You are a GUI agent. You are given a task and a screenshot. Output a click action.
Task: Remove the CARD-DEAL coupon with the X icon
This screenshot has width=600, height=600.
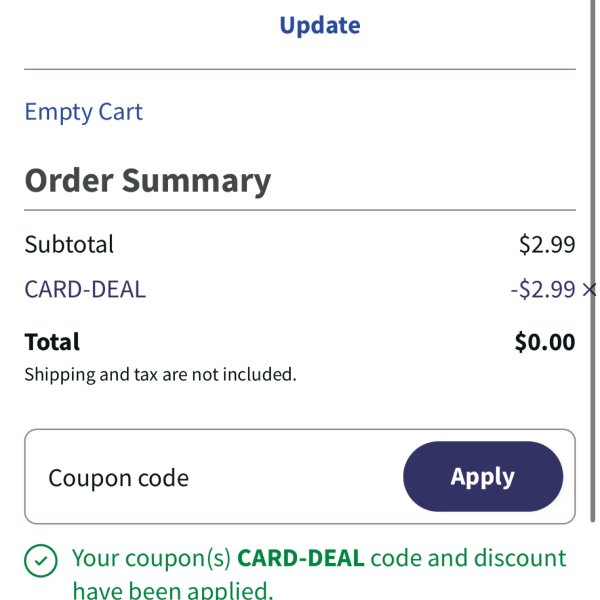(x=590, y=290)
